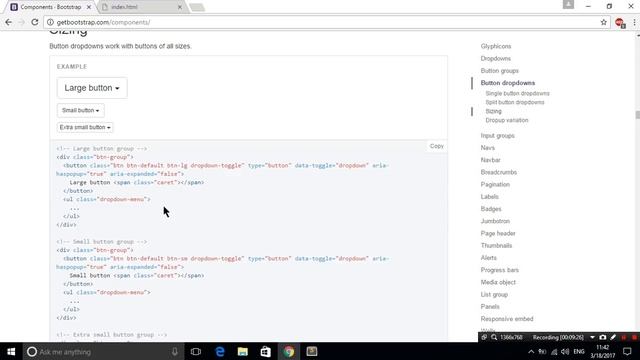Viewport: 640px width, 360px height.
Task: Go to Badges in the sidebar
Action: click(x=491, y=209)
